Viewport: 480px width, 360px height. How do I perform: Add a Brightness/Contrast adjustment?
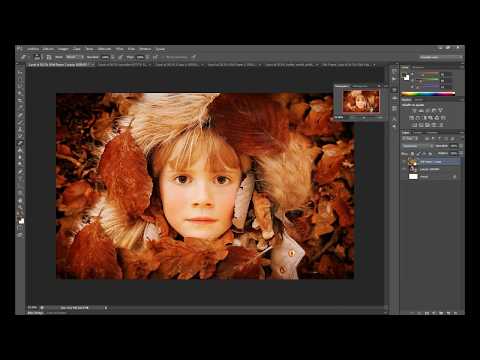click(414, 110)
